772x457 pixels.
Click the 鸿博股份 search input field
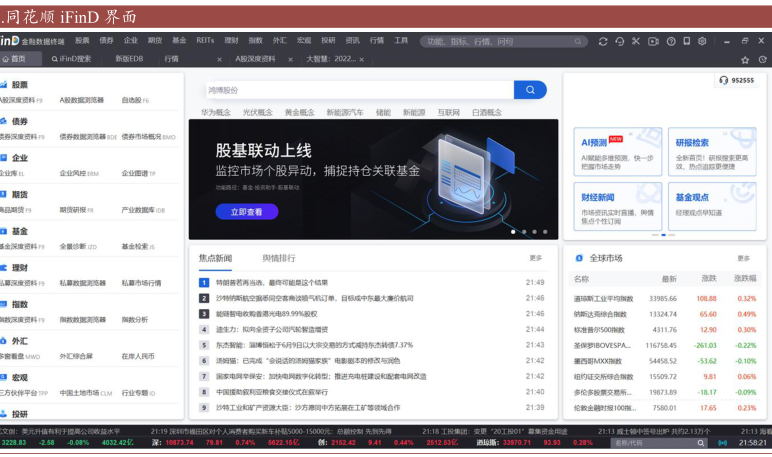pos(360,90)
